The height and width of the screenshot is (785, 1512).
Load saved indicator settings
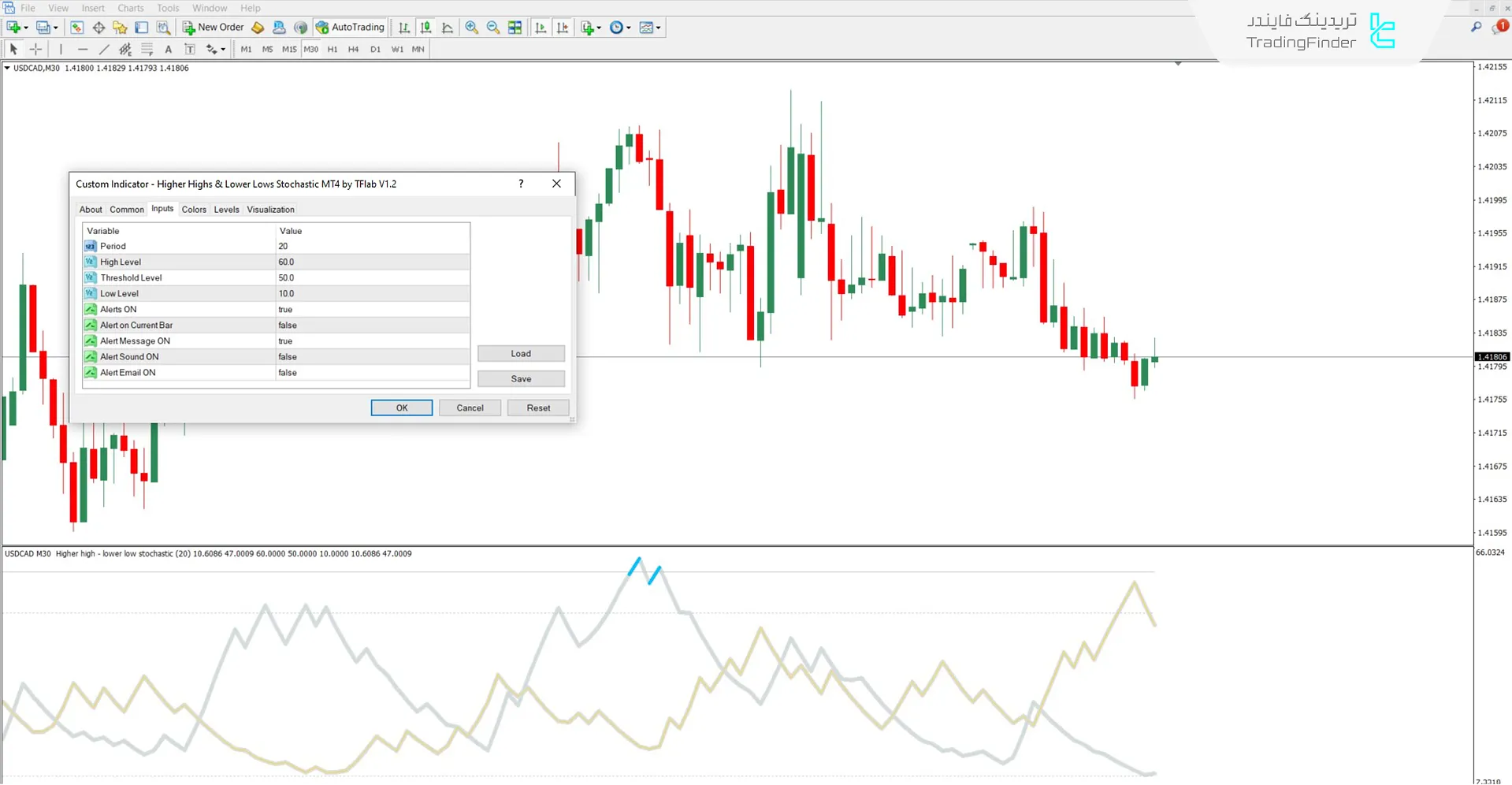(x=520, y=353)
